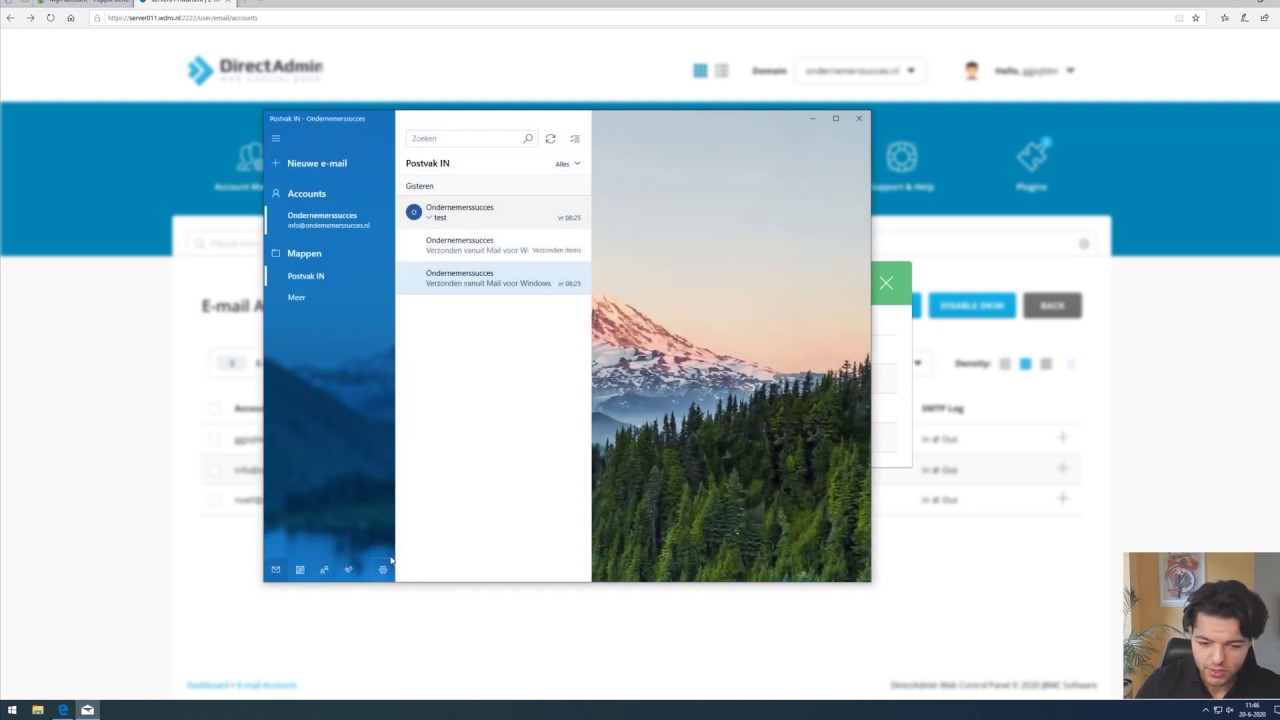Open Mail app from taskbar
The height and width of the screenshot is (720, 1280).
click(87, 710)
